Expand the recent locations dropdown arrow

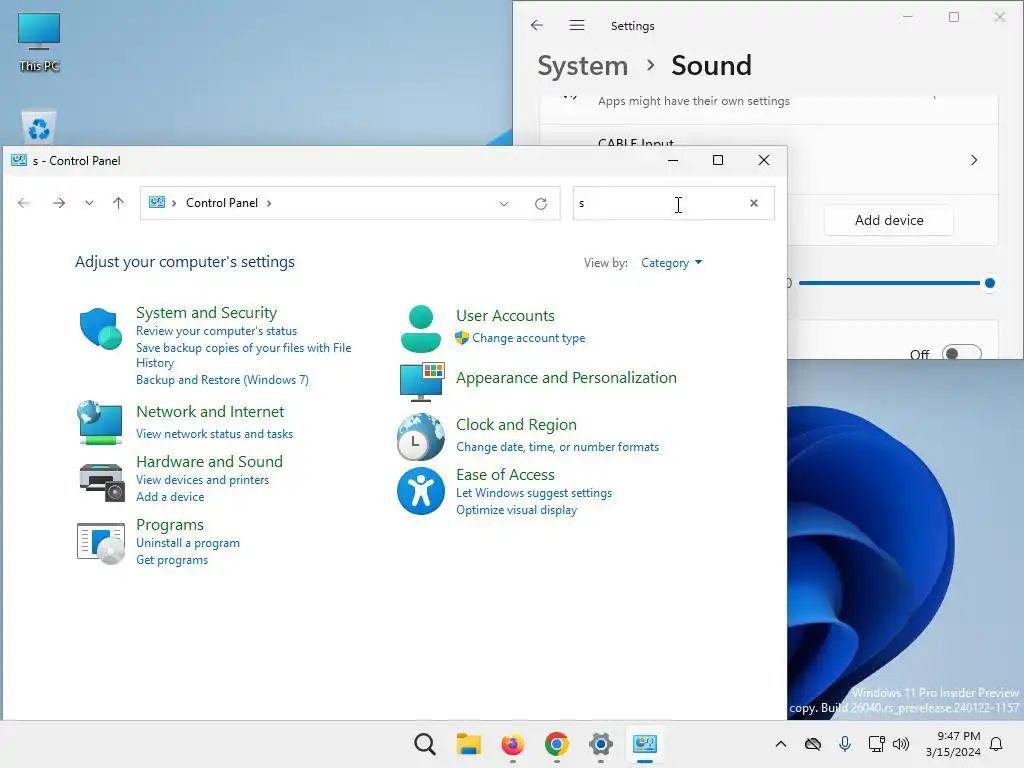89,203
